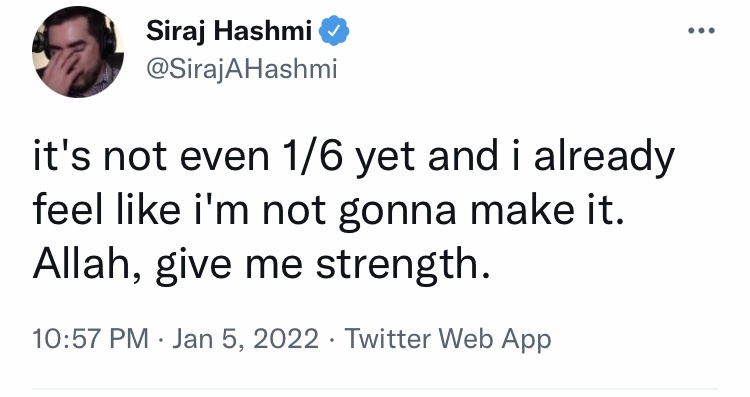Open the @SirajAHashmi handle link
Image resolution: width=750 pixels, height=397 pixels.
(x=242, y=69)
